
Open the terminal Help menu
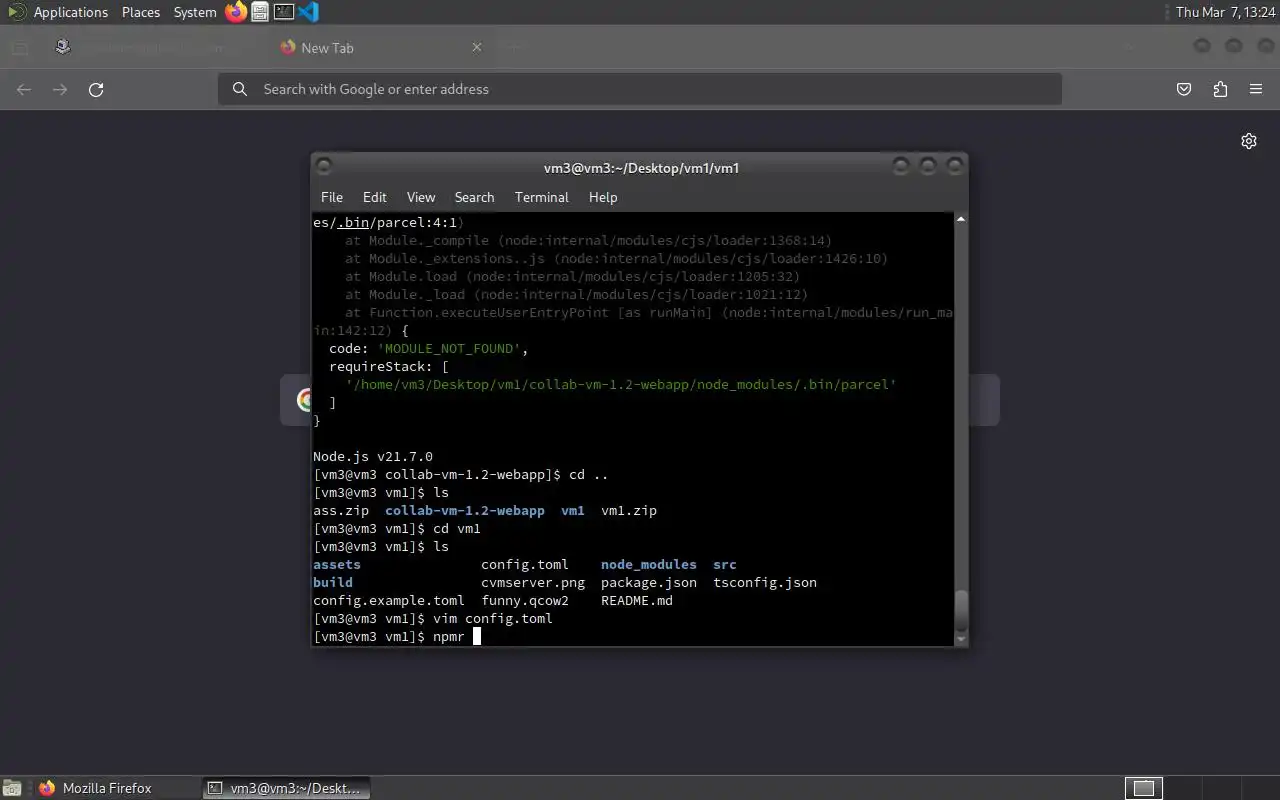click(x=603, y=197)
